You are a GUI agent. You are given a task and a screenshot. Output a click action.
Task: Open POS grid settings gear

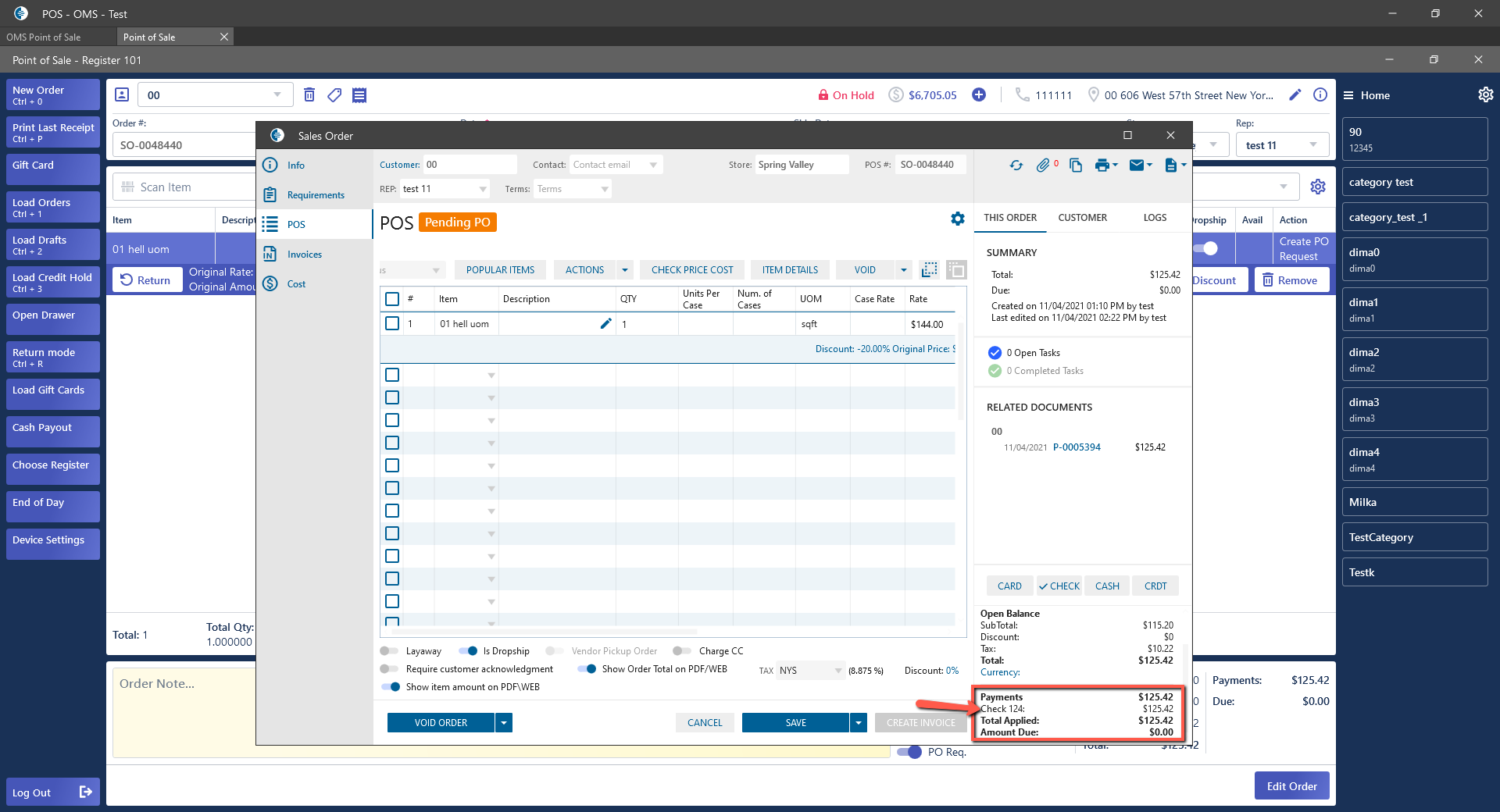point(957,219)
